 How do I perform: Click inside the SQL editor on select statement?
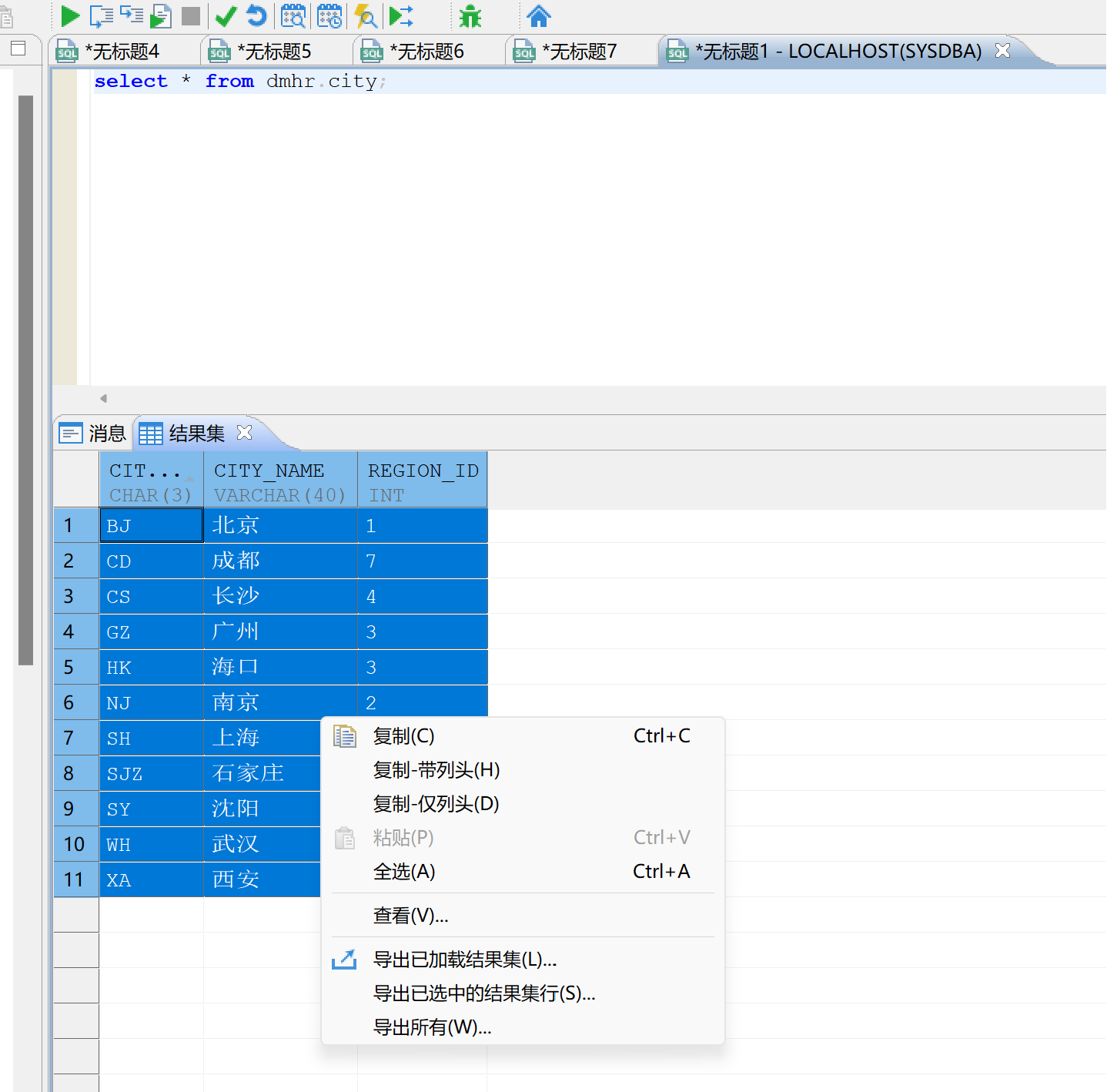point(240,82)
